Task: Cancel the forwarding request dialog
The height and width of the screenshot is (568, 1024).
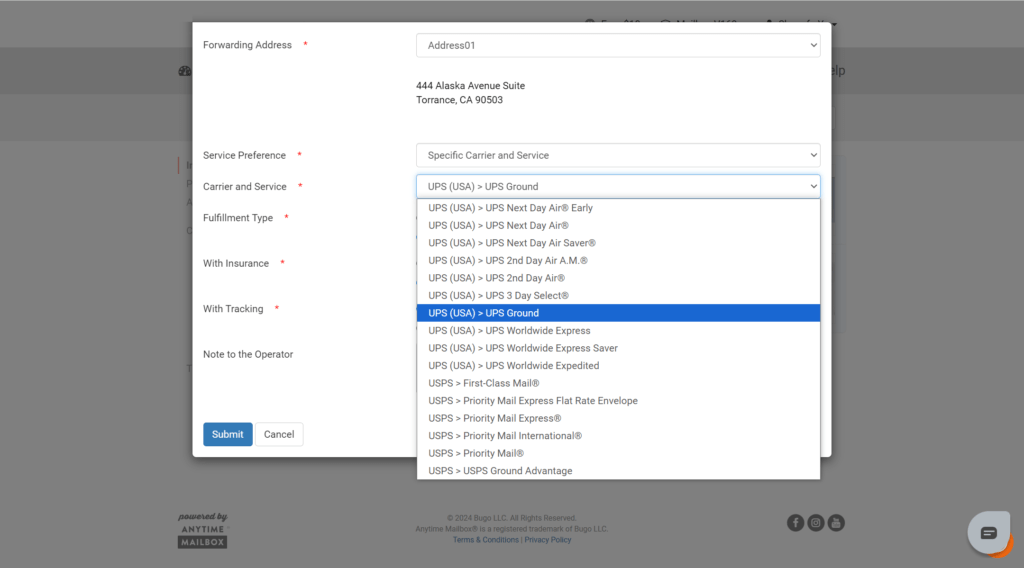Action: pyautogui.click(x=279, y=434)
